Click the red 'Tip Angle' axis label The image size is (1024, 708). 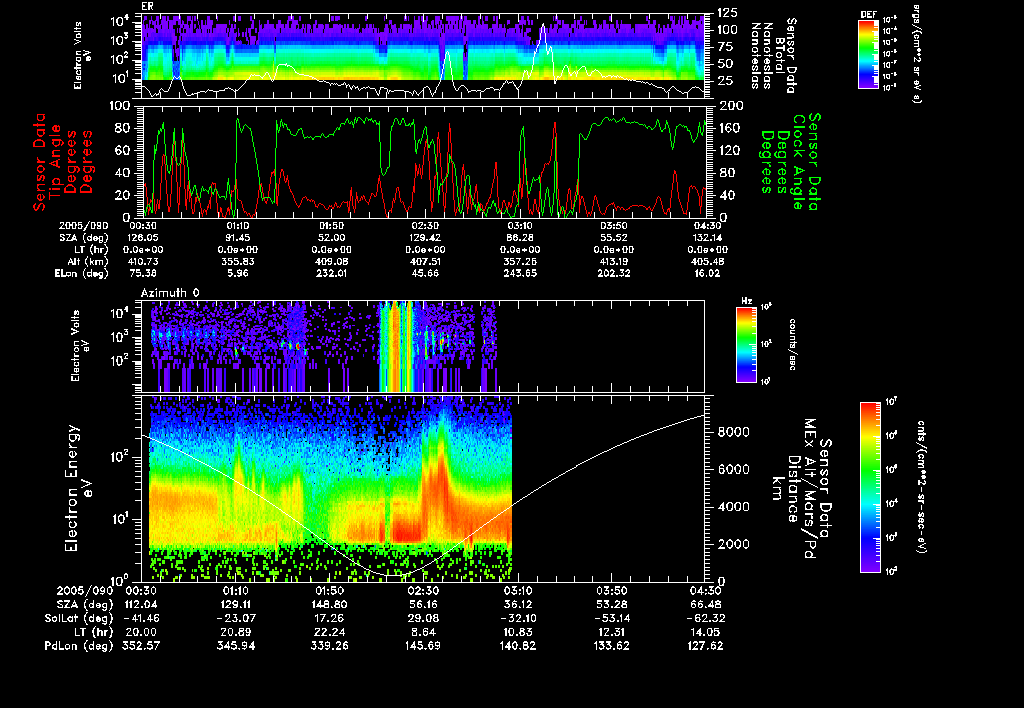click(56, 162)
